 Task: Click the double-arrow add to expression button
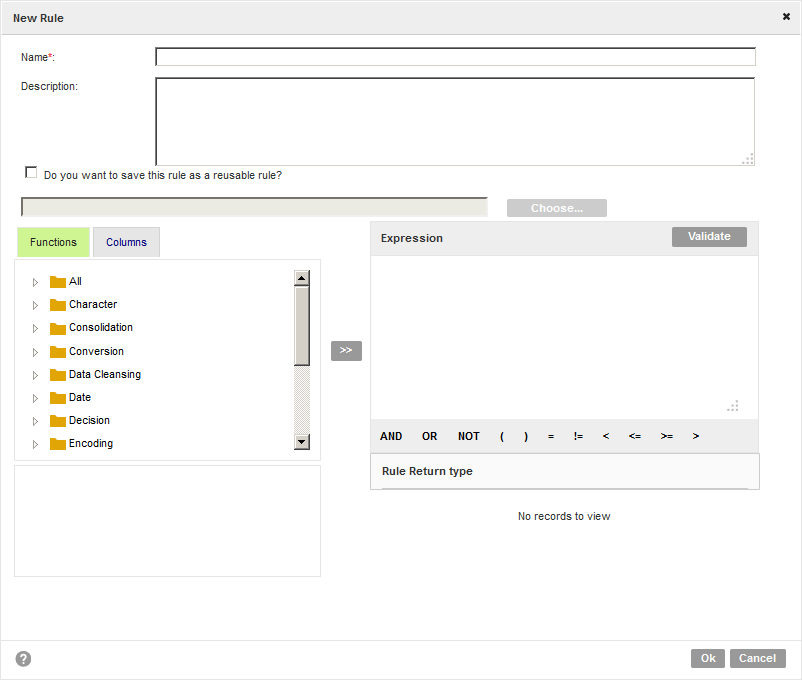click(346, 350)
